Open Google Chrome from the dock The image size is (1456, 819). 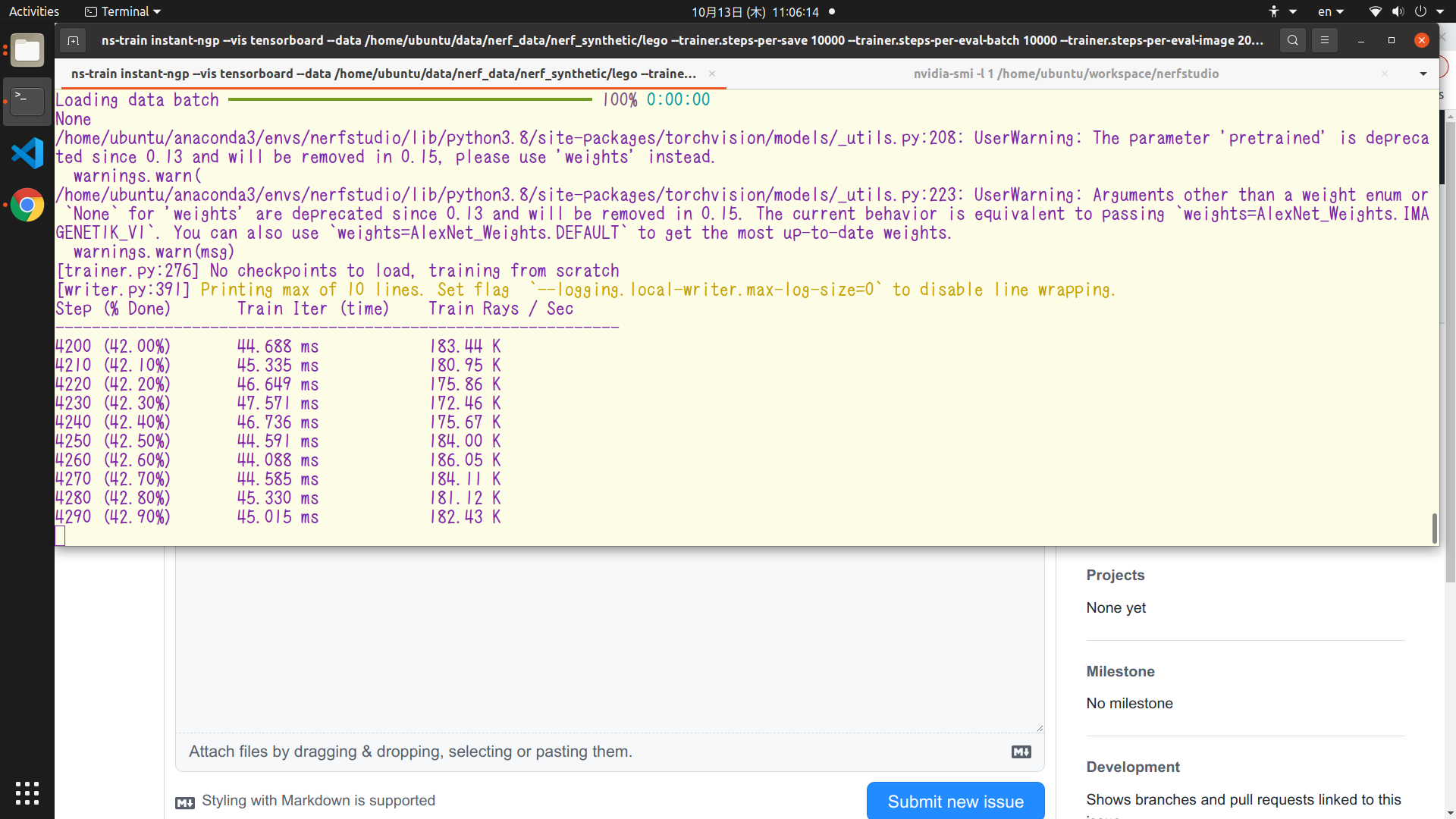tap(27, 205)
